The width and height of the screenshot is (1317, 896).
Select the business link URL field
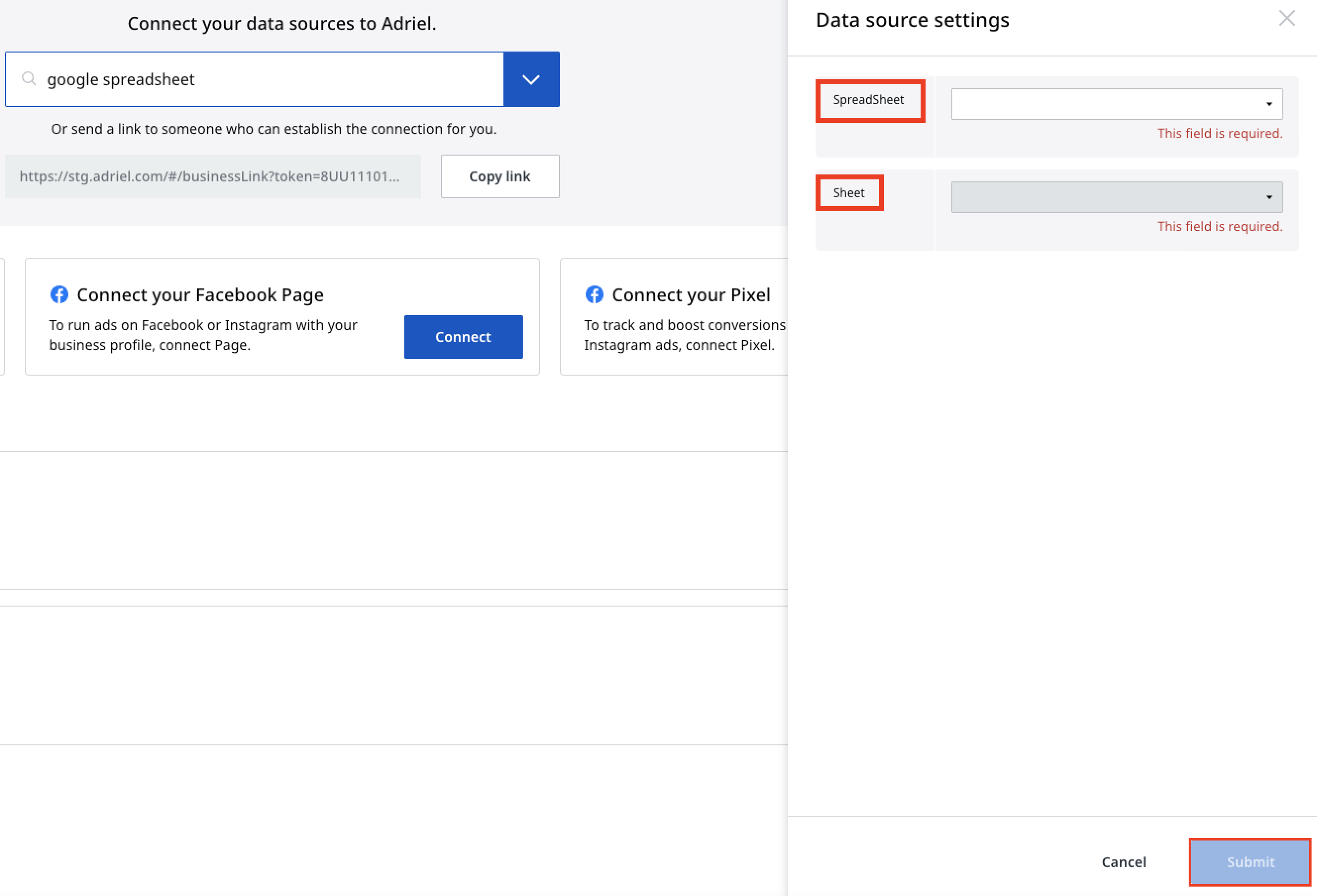pyautogui.click(x=213, y=176)
